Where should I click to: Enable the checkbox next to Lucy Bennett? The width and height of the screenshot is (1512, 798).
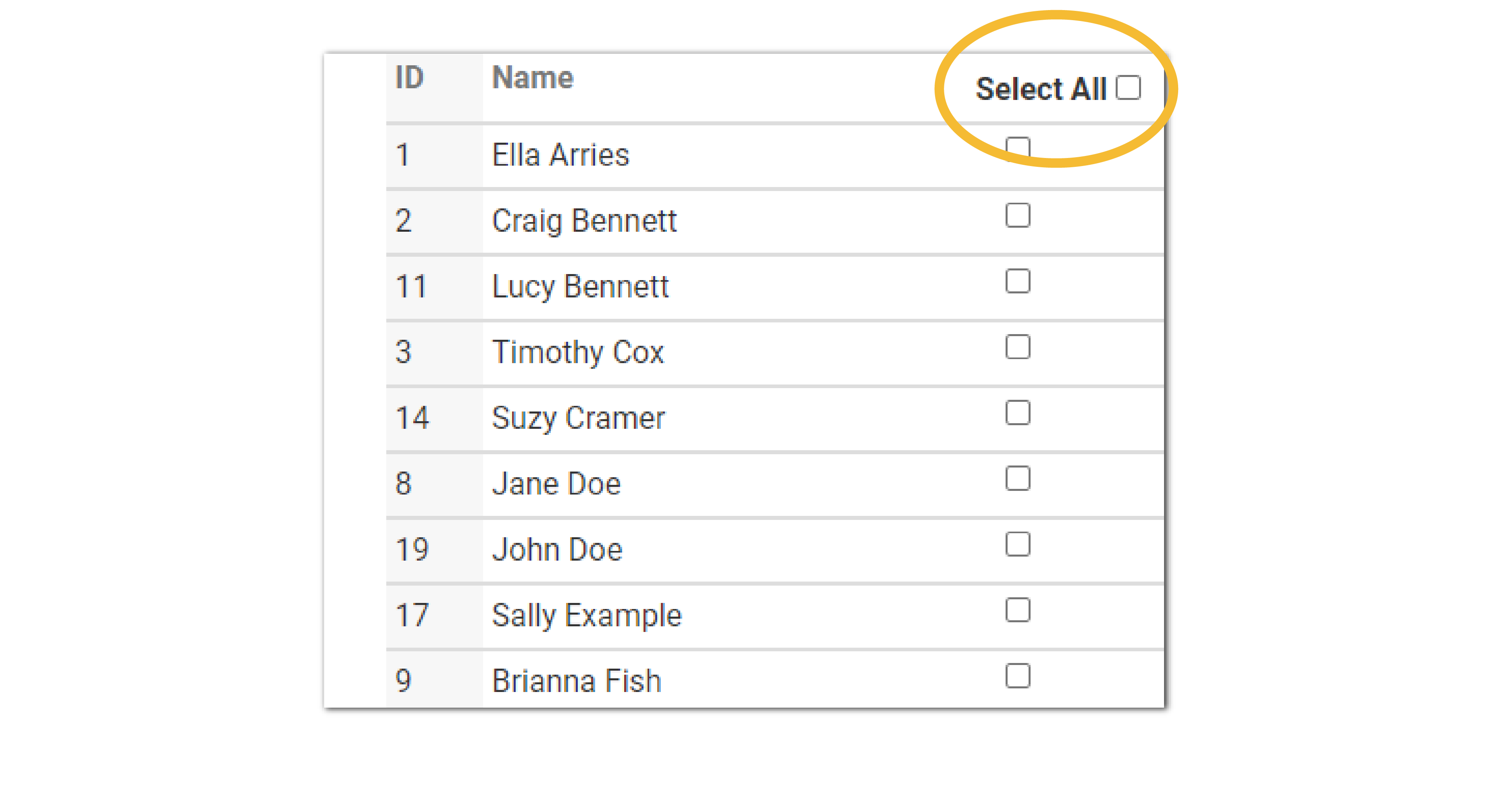[1017, 281]
